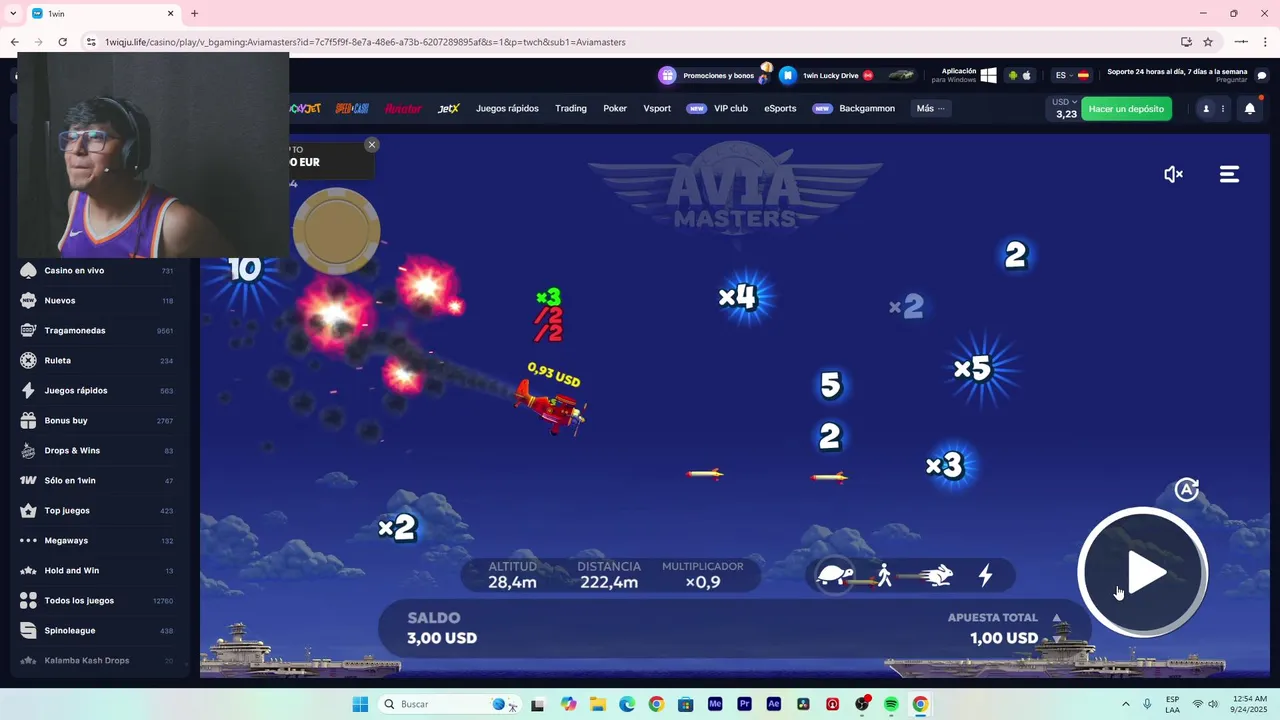The height and width of the screenshot is (720, 1280).
Task: Open Aviator game logo link
Action: (403, 108)
